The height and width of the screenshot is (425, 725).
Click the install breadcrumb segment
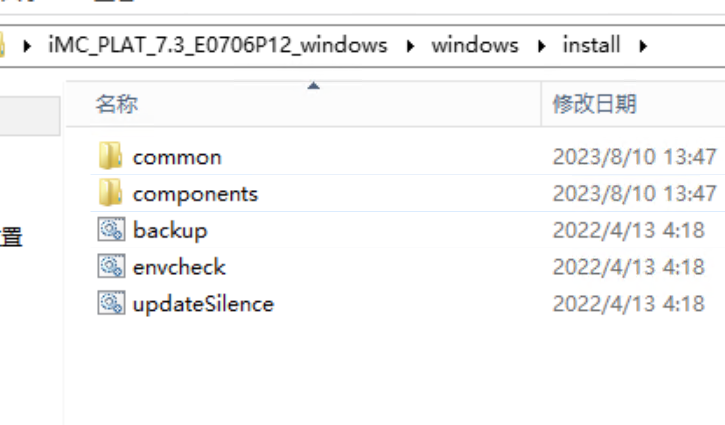(591, 45)
